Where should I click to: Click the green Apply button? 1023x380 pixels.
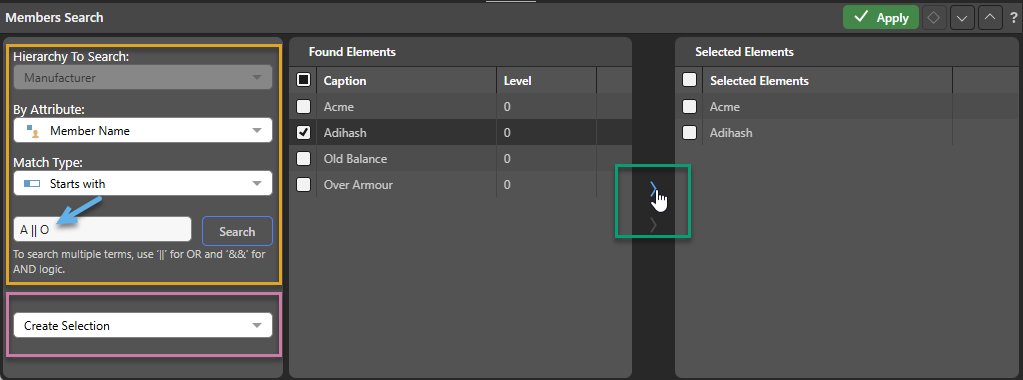click(881, 18)
